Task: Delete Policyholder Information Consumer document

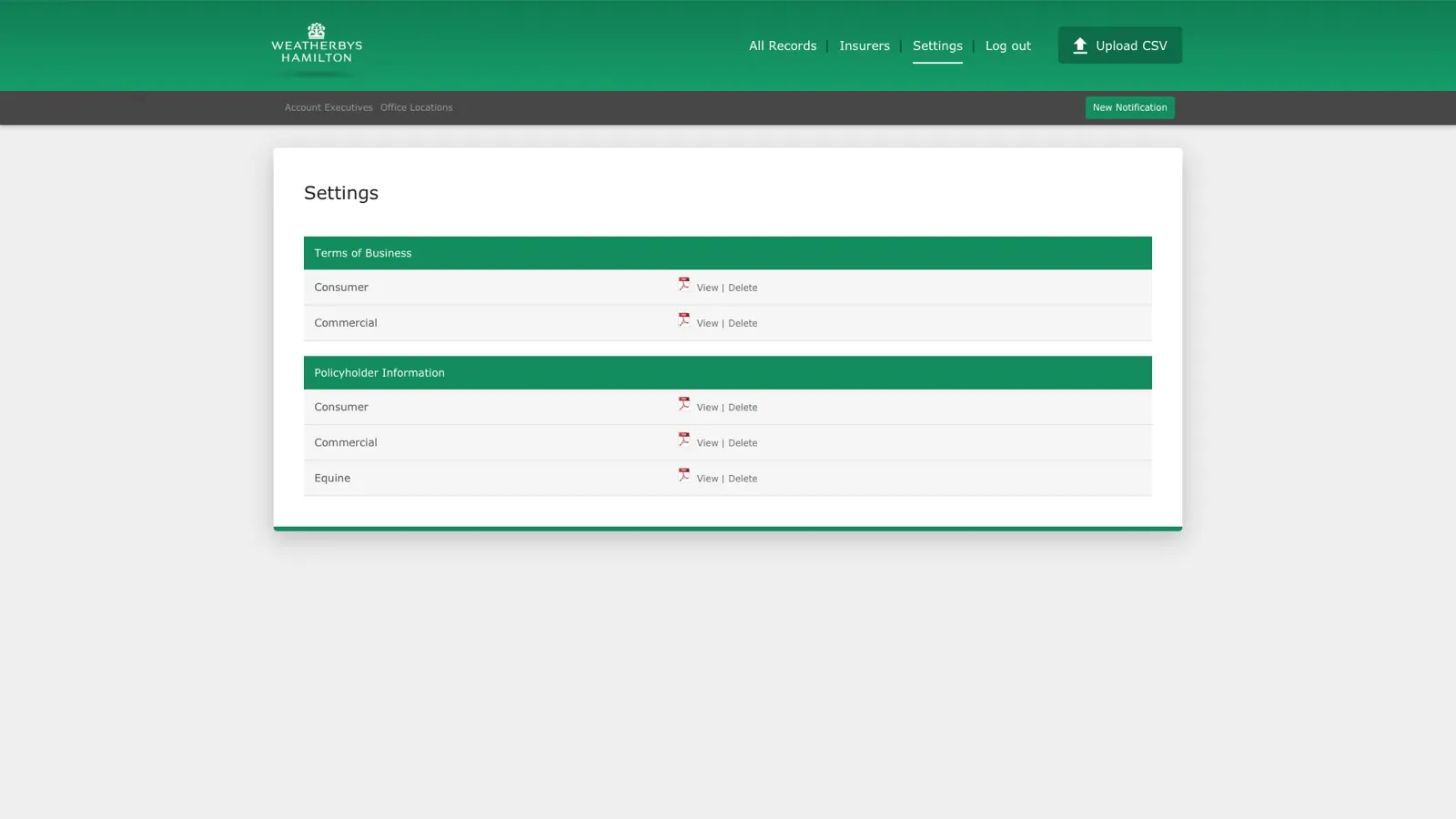Action: [x=743, y=408]
